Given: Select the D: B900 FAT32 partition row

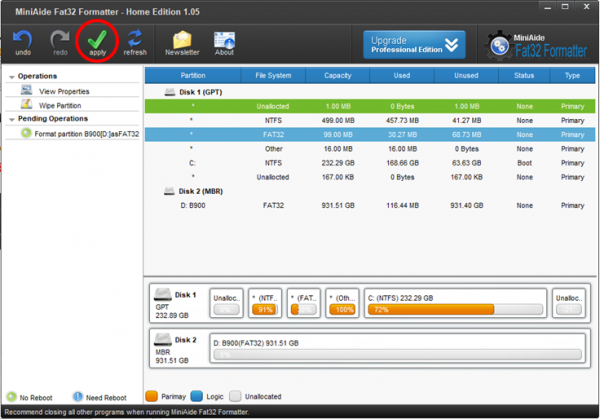Looking at the screenshot, I should [368, 204].
